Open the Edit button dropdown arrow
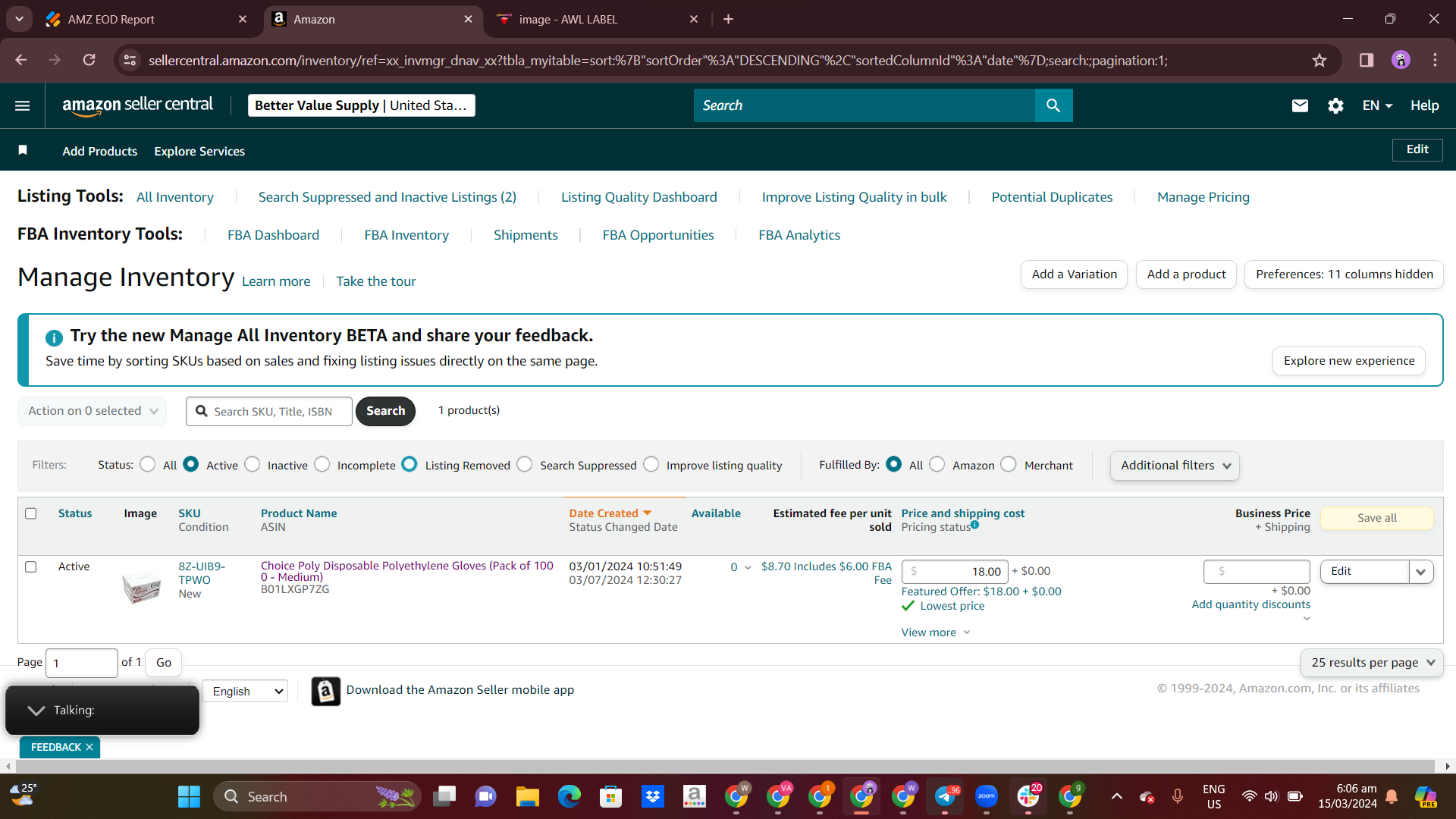Image resolution: width=1456 pixels, height=819 pixels. [x=1421, y=572]
